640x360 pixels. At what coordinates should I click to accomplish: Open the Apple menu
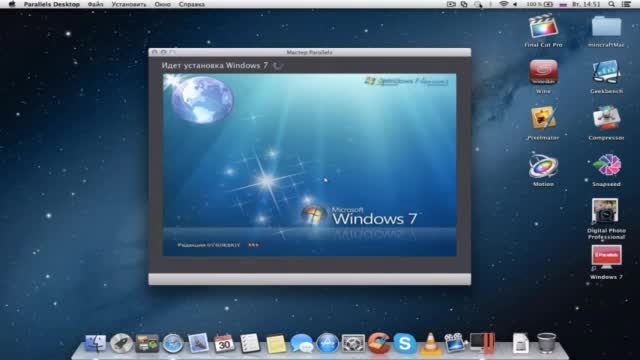tap(12, 4)
